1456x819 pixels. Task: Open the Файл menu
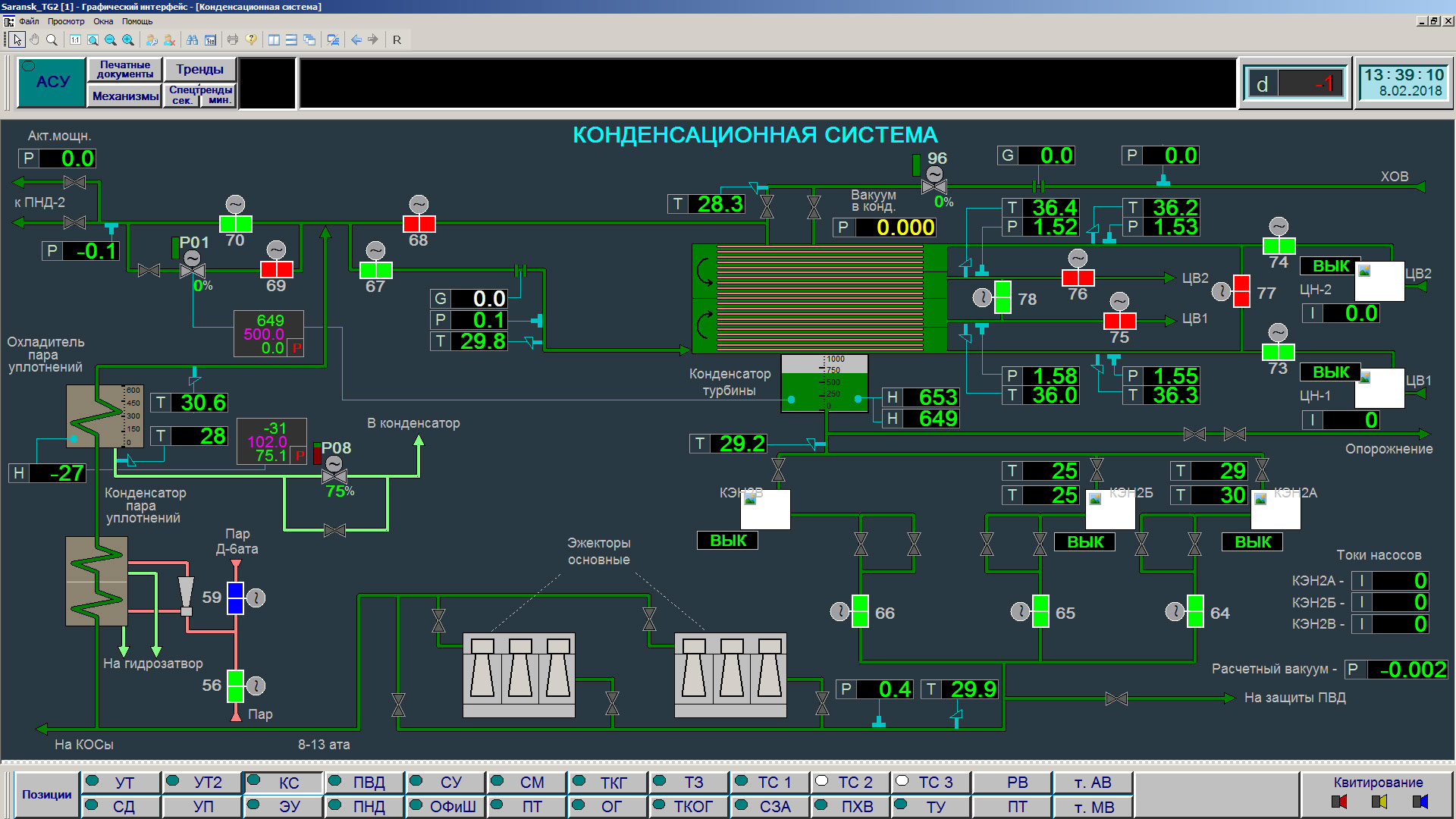point(29,21)
